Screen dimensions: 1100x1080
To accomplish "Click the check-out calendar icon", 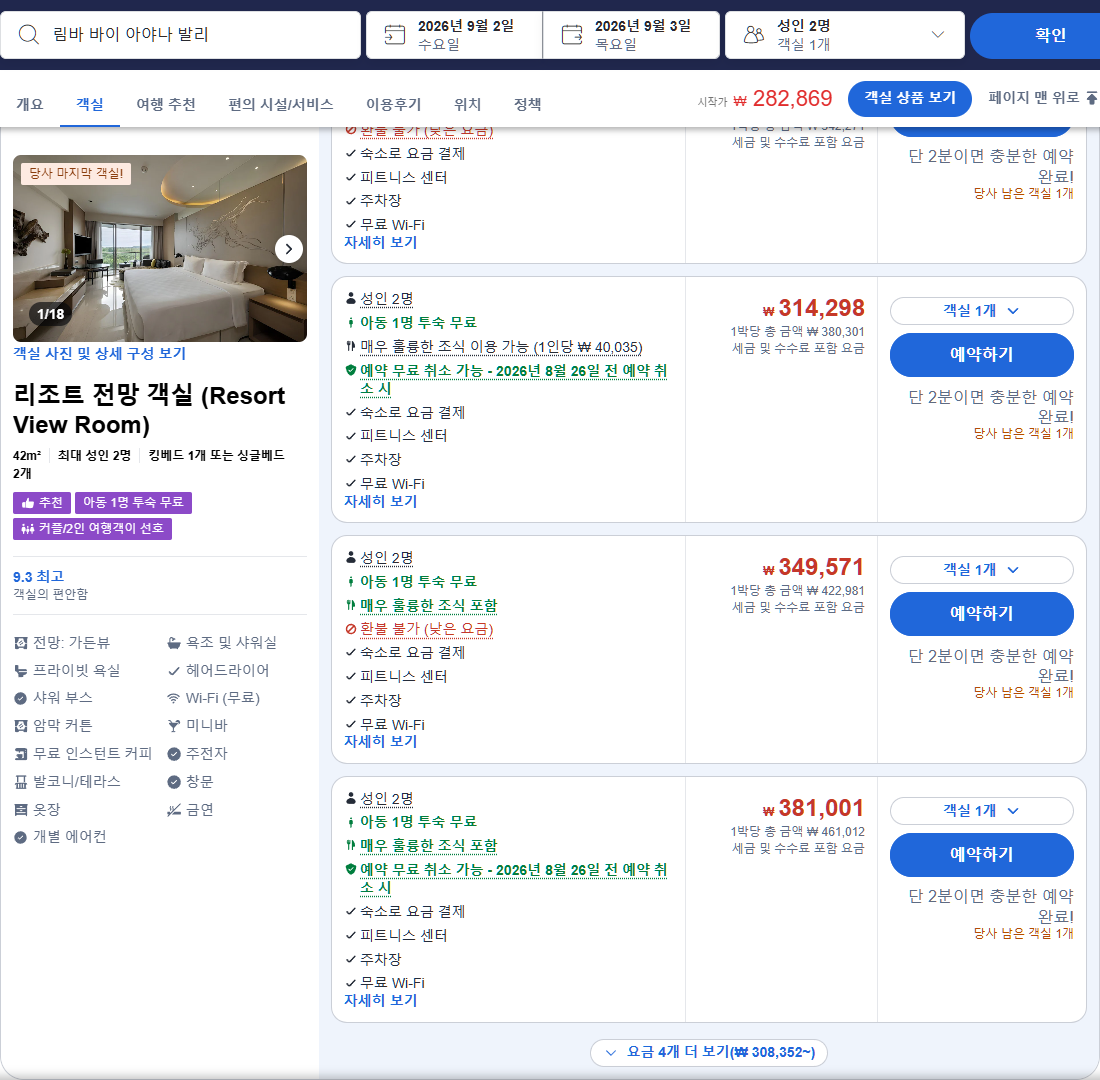I will coord(572,34).
